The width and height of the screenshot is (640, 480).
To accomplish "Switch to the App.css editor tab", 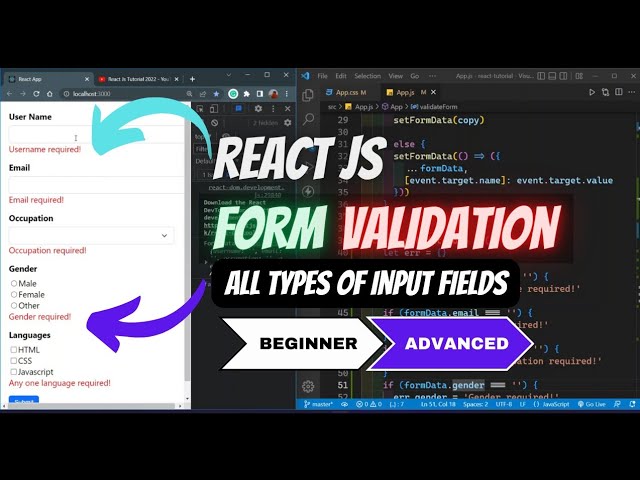I will (346, 93).
